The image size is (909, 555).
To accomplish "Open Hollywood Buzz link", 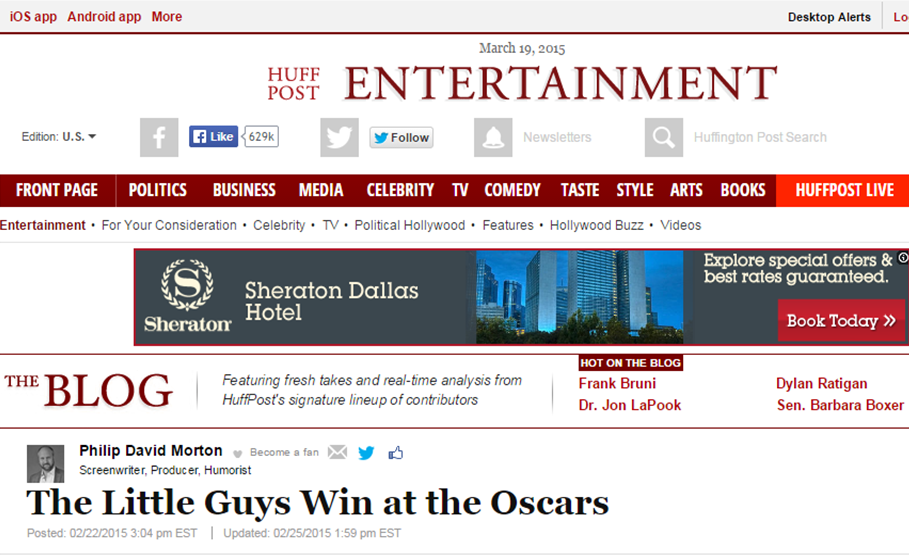I will pyautogui.click(x=597, y=225).
